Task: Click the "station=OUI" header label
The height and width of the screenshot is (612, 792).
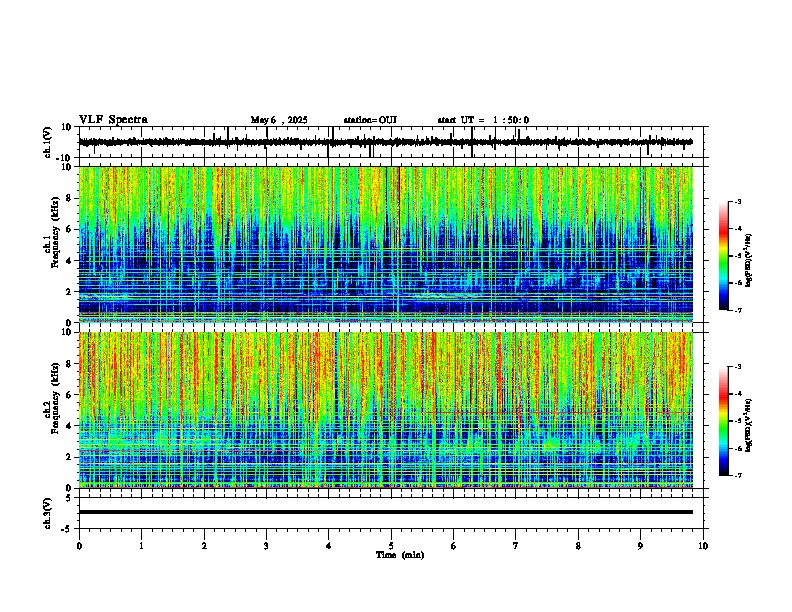Action: click(x=370, y=120)
